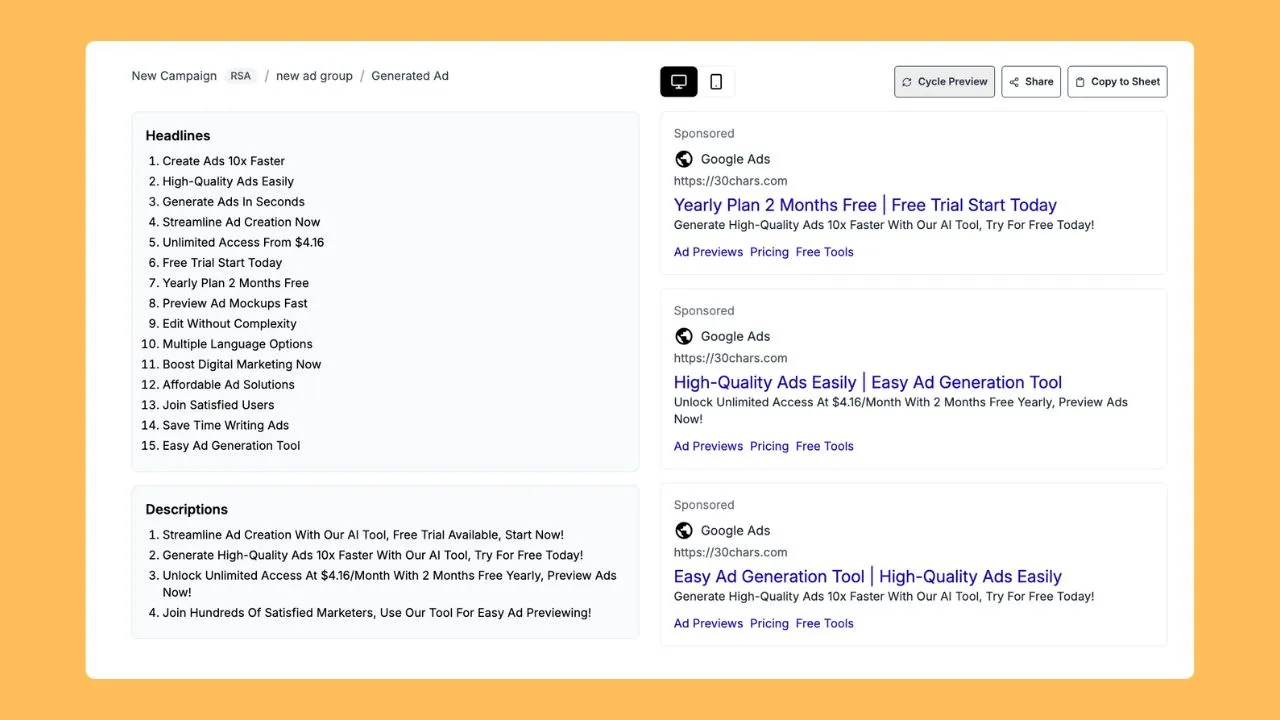Click Ad Previews sitelink in first ad
This screenshot has height=720, width=1280.
(x=708, y=252)
